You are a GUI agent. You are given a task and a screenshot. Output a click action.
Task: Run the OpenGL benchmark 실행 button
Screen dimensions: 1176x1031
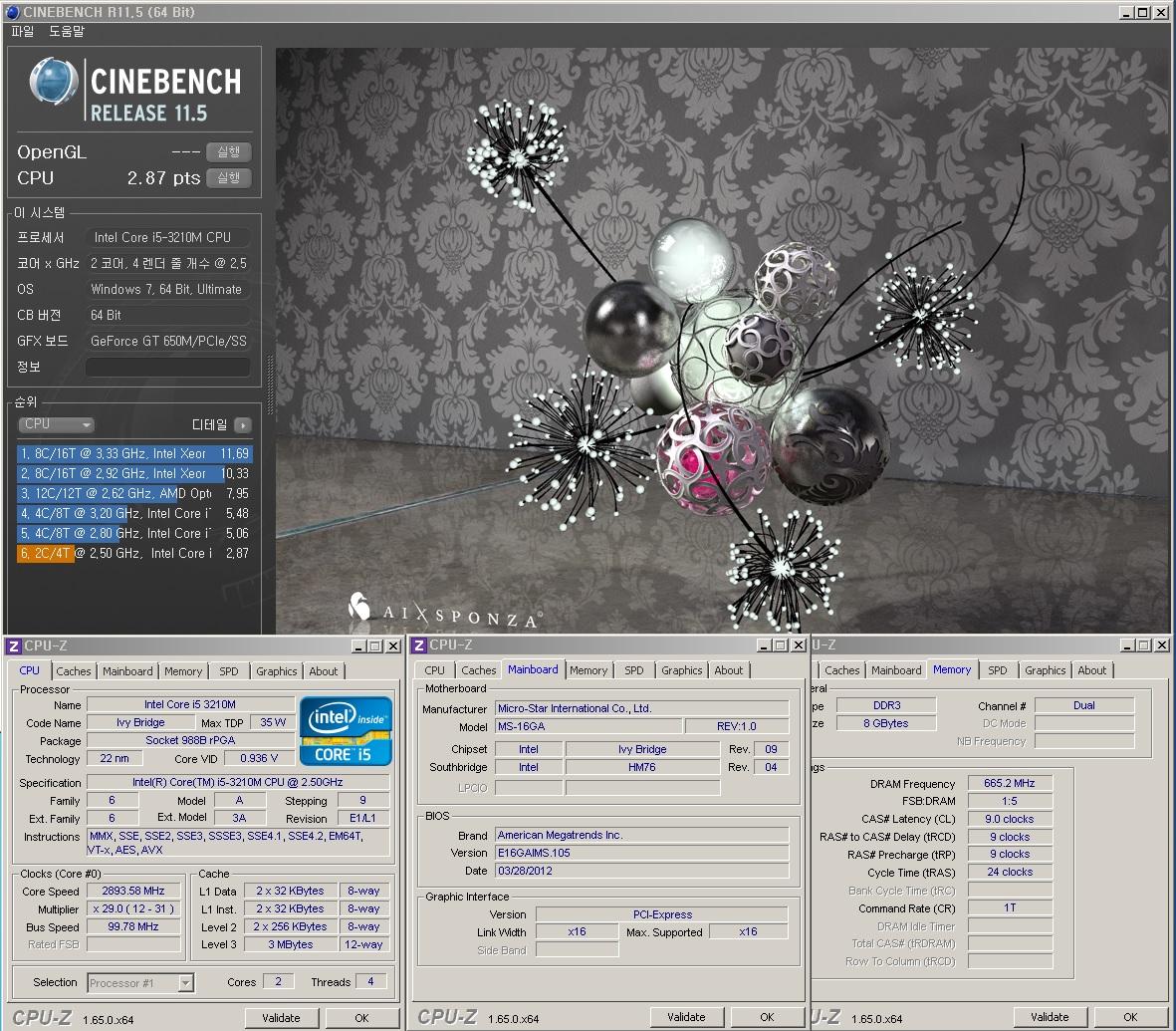point(229,152)
